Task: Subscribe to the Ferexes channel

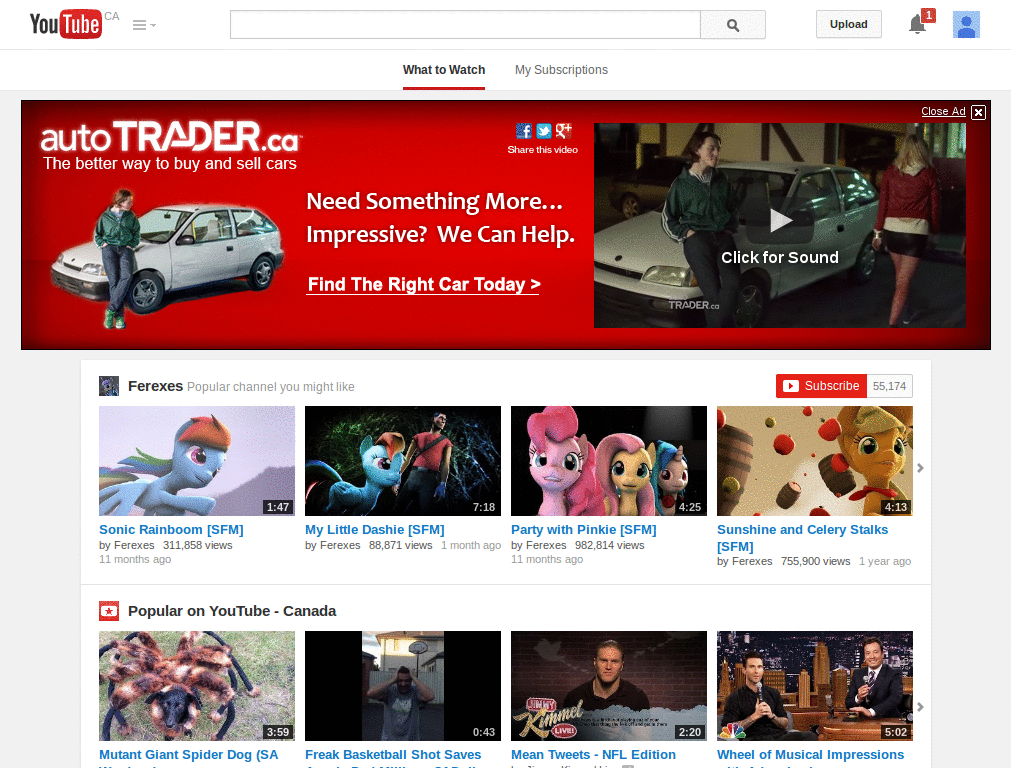Action: click(822, 386)
